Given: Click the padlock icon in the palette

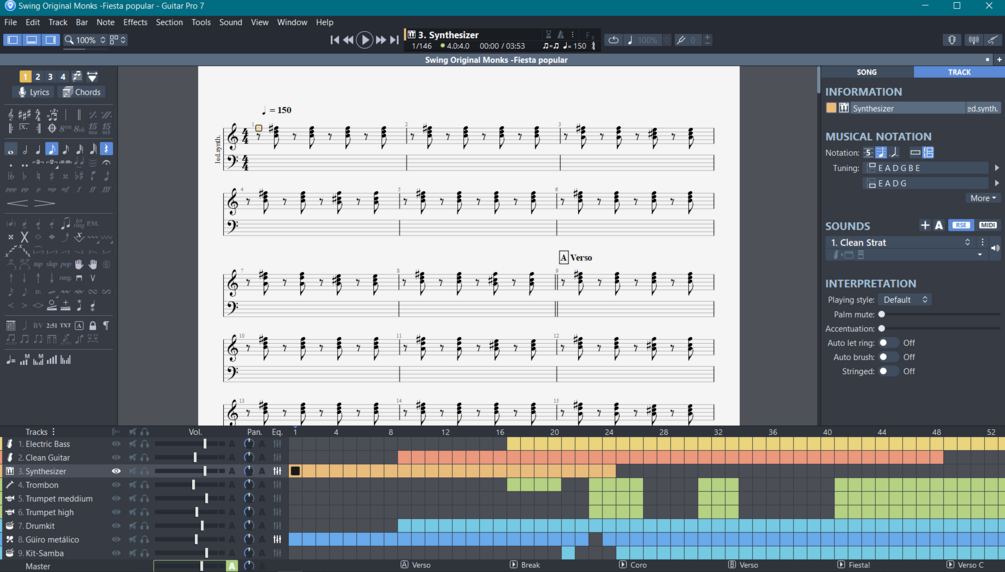Looking at the screenshot, I should click(93, 326).
